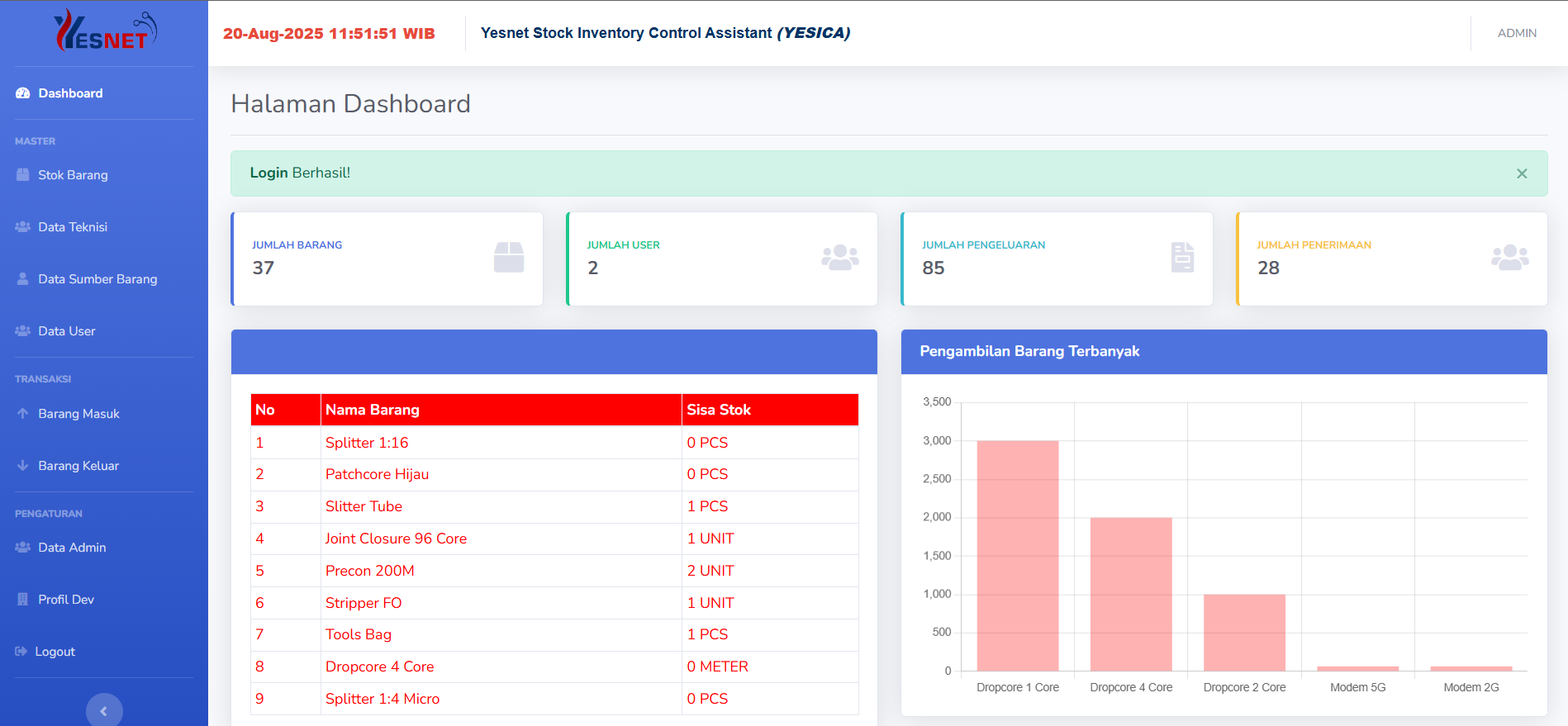Click the Yesnet logo in sidebar

[x=104, y=31]
